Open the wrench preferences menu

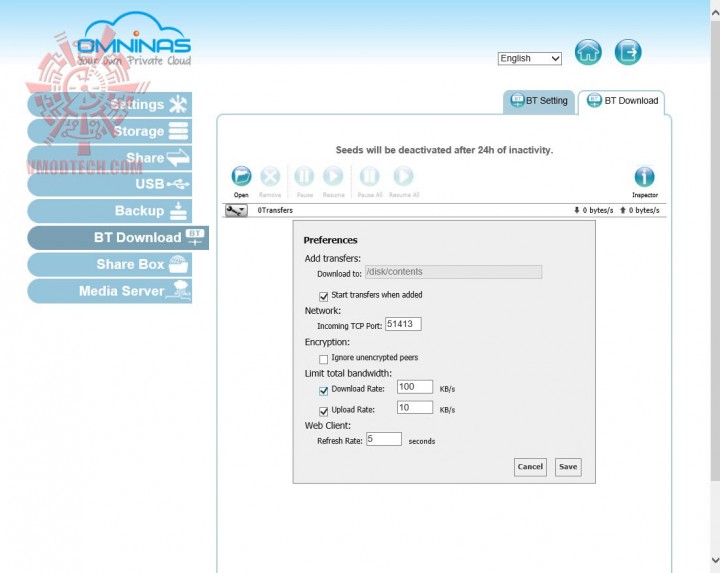pos(236,210)
